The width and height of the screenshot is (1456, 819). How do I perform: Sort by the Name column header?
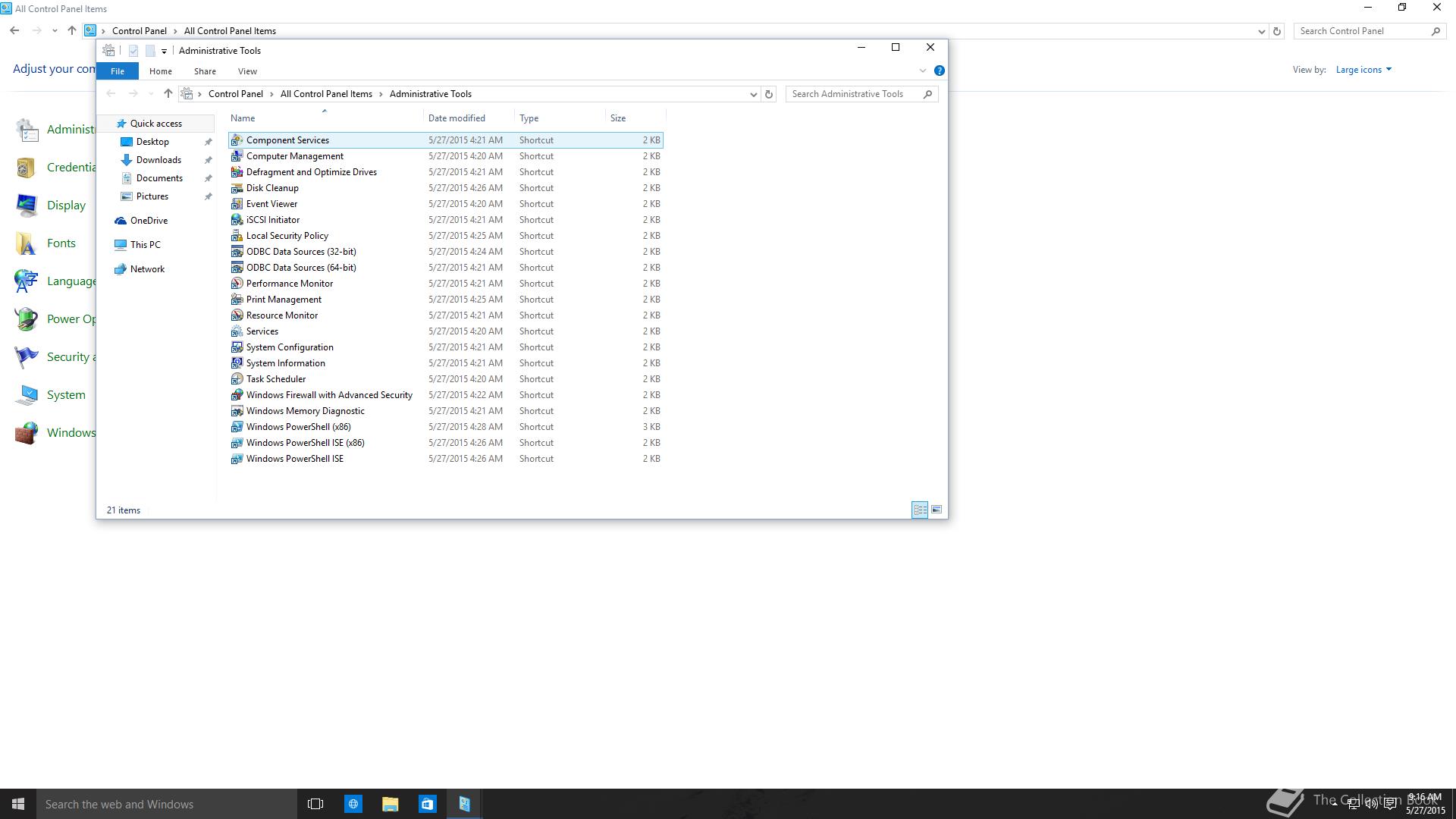(325, 118)
